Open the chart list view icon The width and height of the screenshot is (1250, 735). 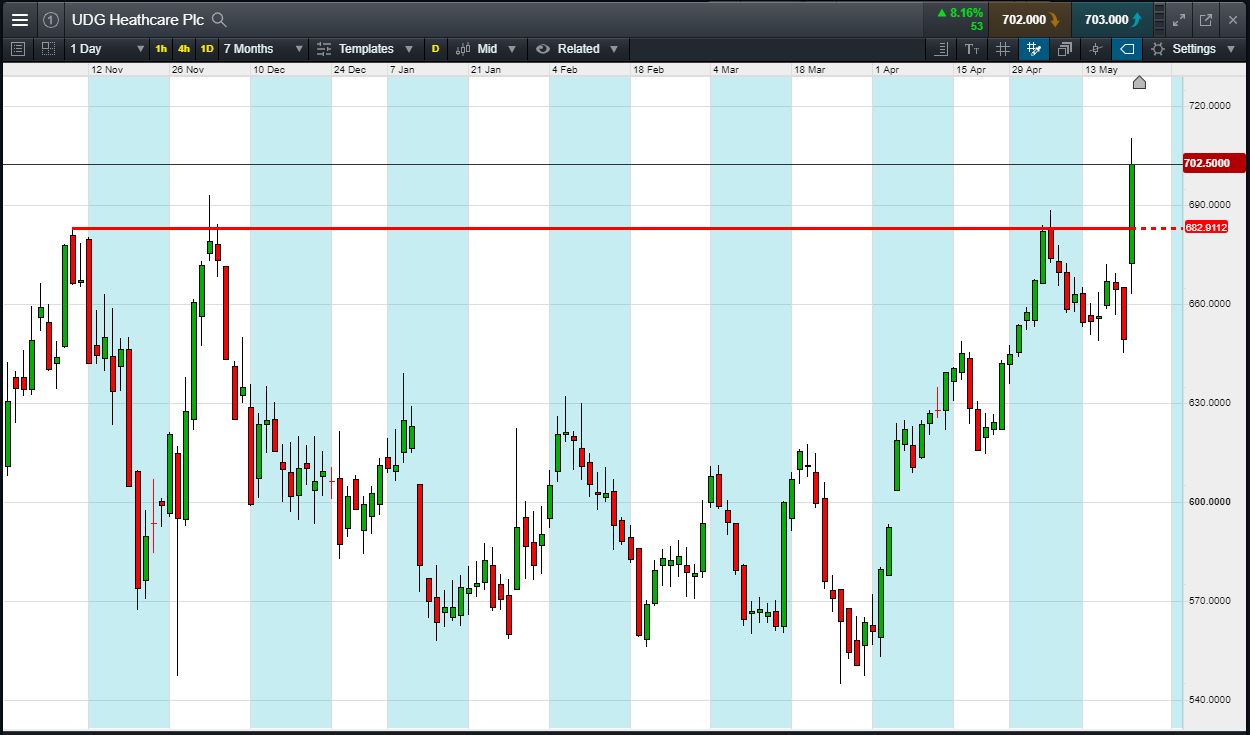click(17, 48)
